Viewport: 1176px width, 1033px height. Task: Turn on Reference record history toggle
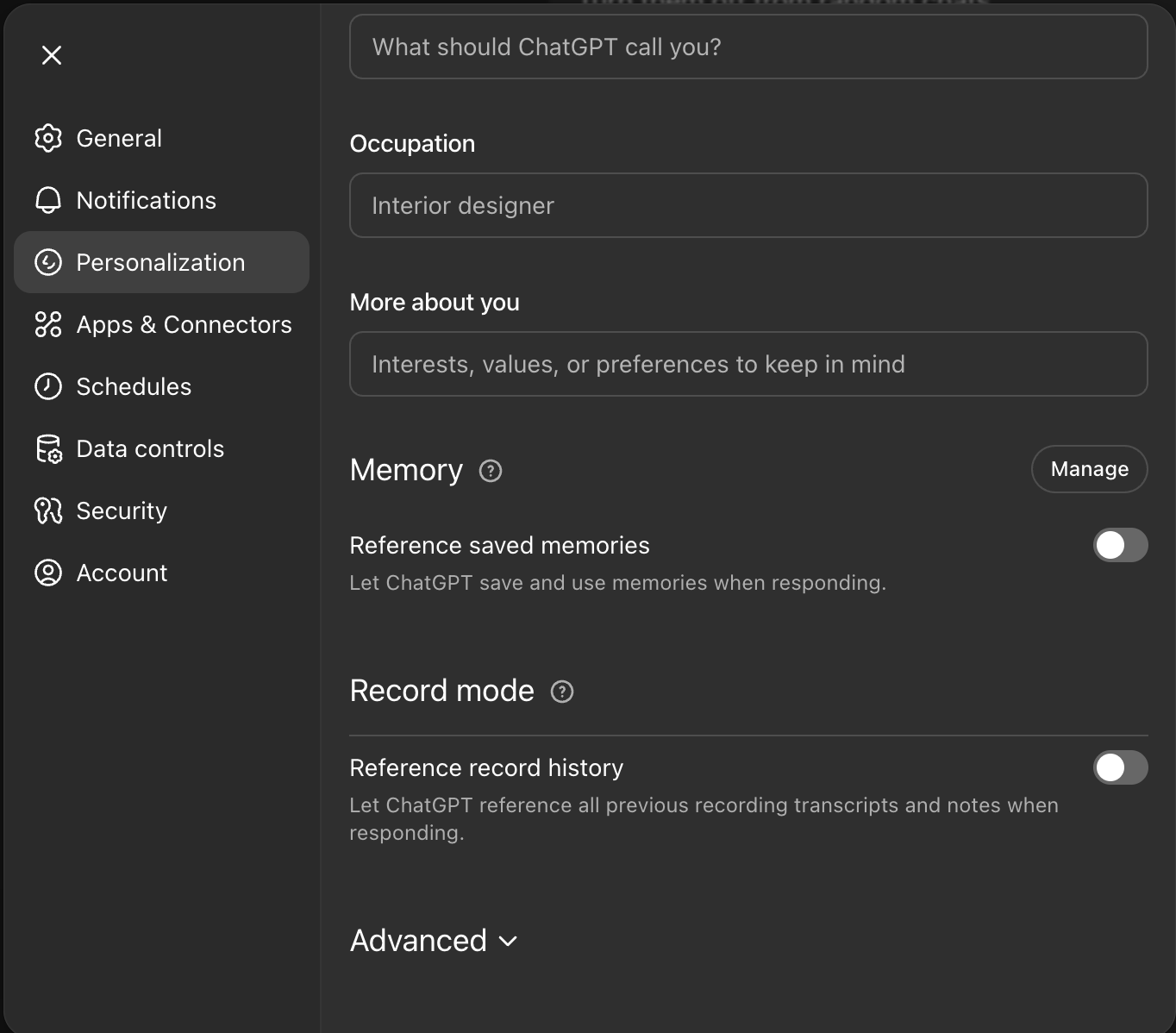(1120, 767)
